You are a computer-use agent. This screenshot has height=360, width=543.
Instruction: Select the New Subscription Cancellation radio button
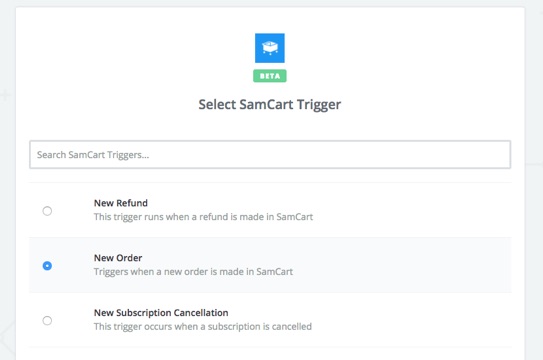pyautogui.click(x=47, y=321)
